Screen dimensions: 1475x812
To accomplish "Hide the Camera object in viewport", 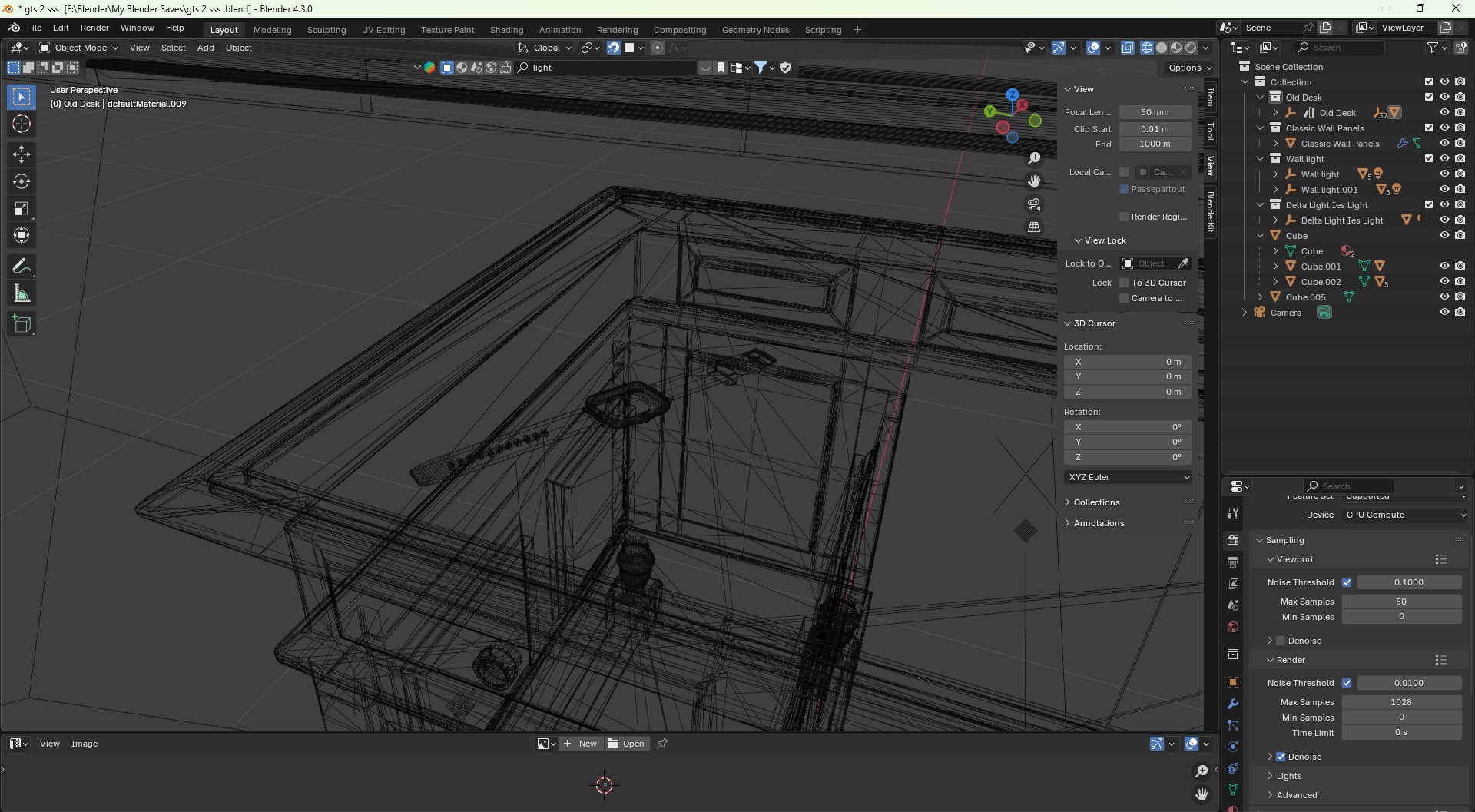I will click(x=1444, y=313).
